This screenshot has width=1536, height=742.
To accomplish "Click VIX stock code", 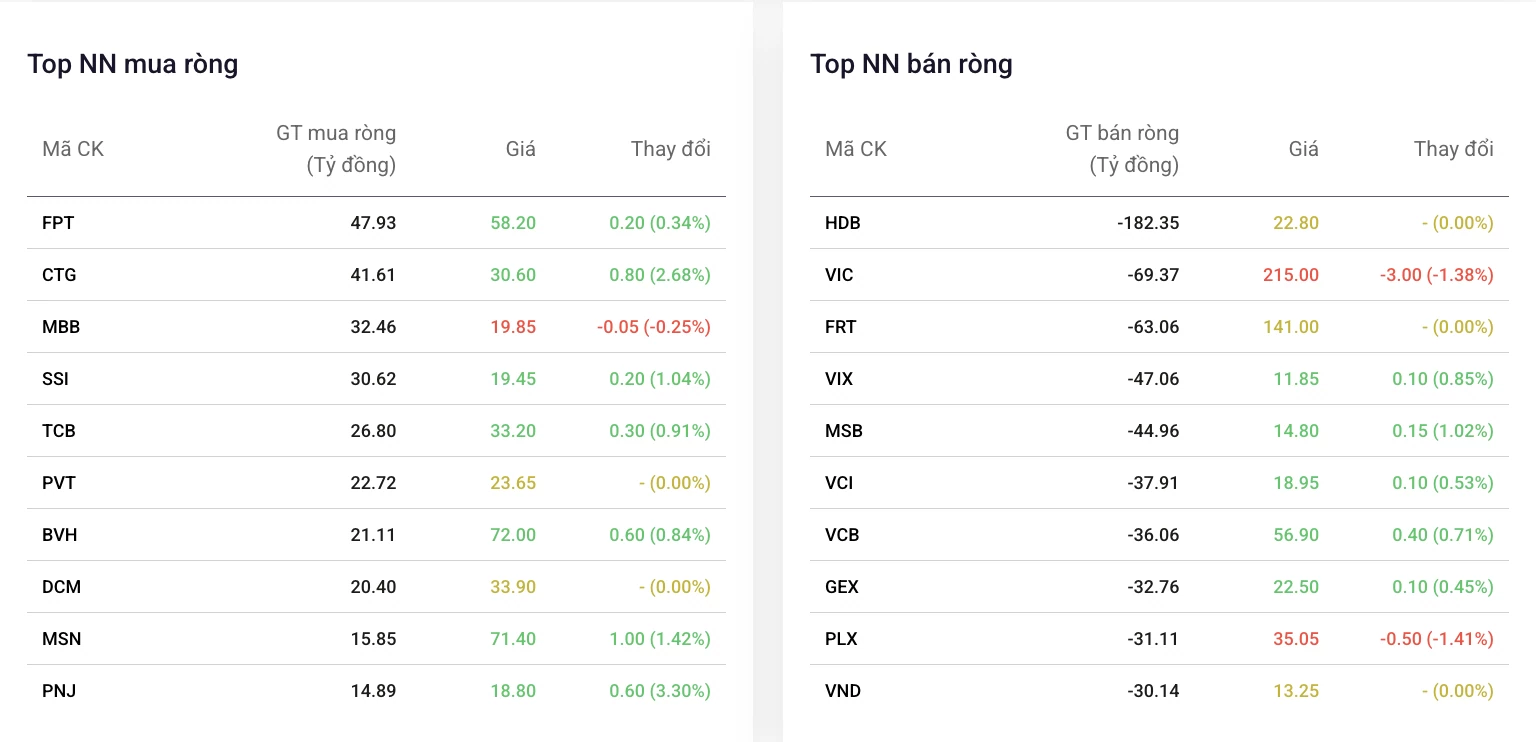I will (839, 379).
